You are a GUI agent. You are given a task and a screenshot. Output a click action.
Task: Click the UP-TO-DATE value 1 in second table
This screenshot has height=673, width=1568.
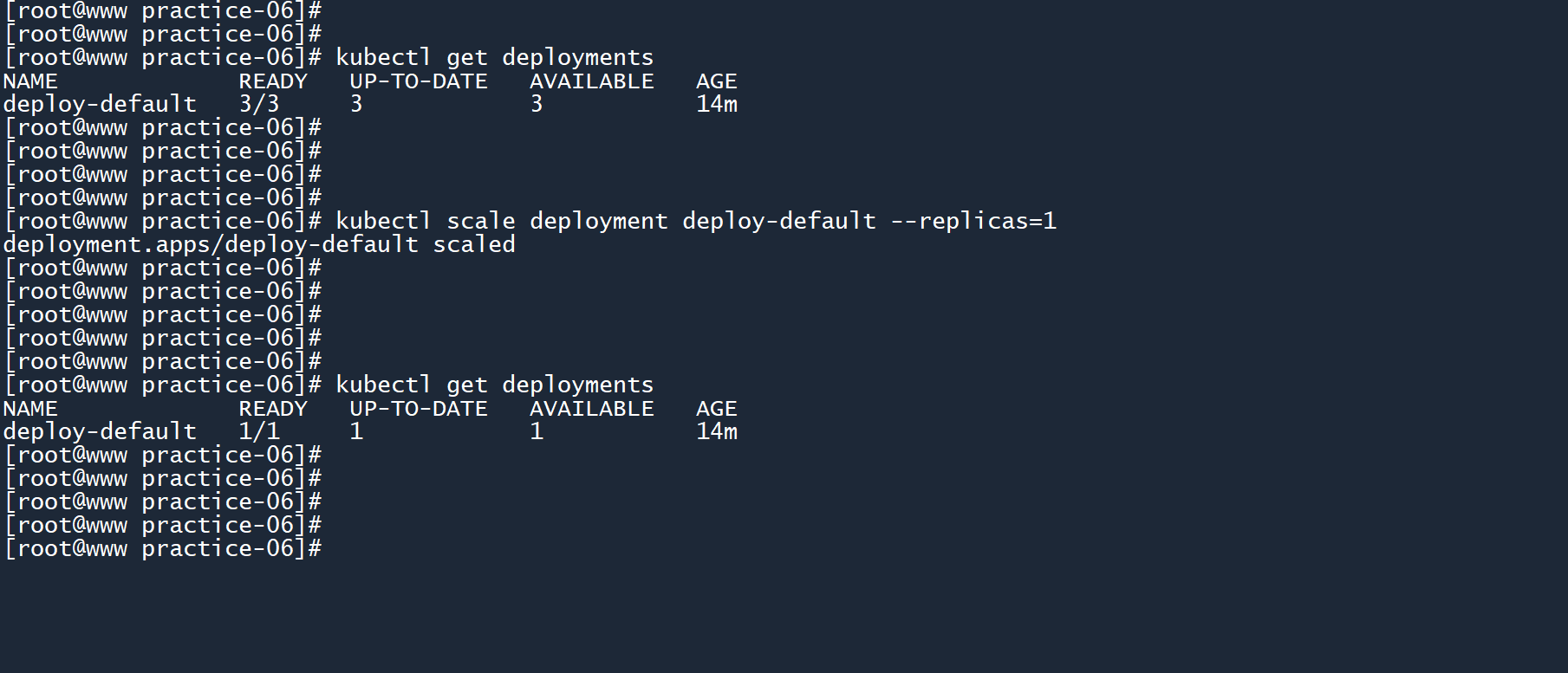(356, 432)
